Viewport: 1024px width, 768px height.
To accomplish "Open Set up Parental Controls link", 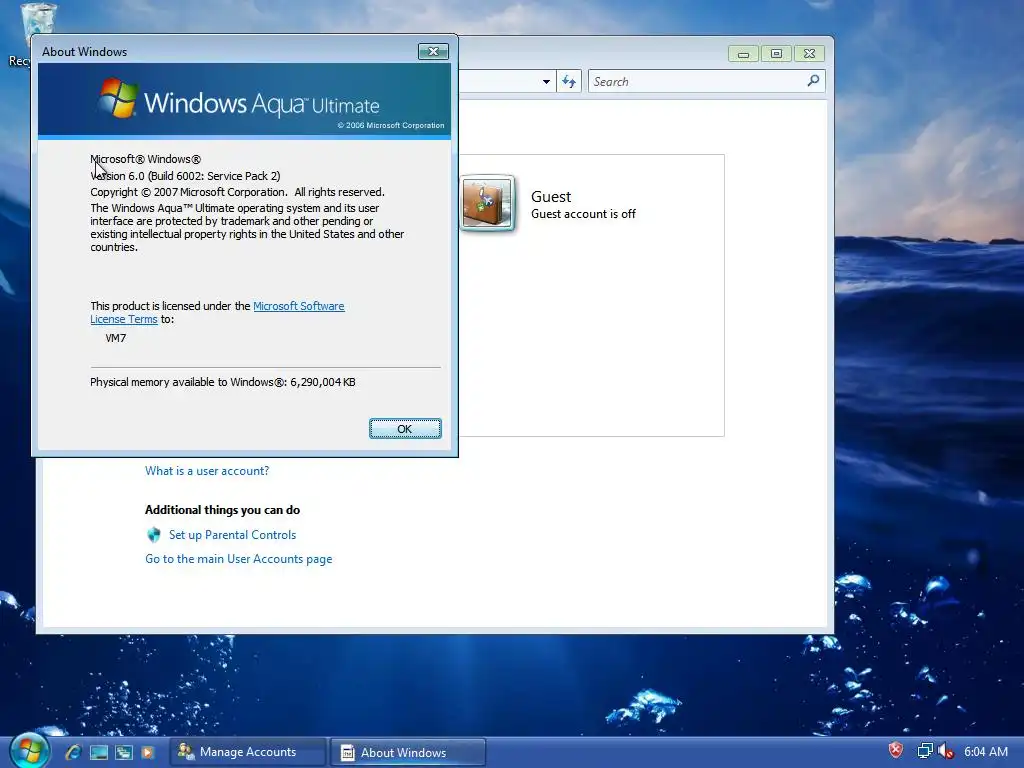I will tap(232, 535).
